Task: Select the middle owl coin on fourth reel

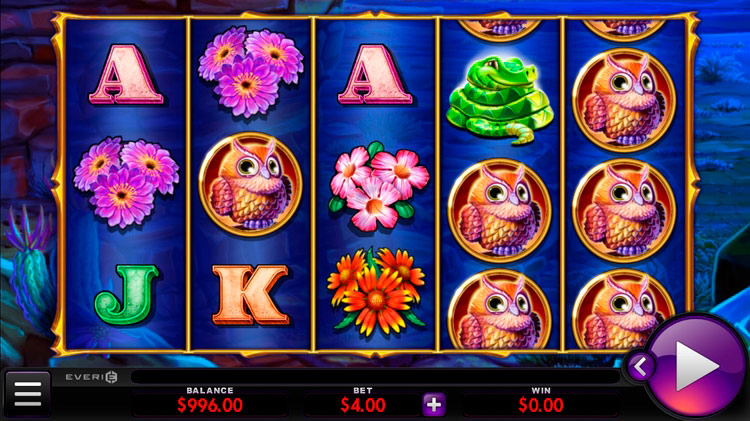Action: pos(500,210)
